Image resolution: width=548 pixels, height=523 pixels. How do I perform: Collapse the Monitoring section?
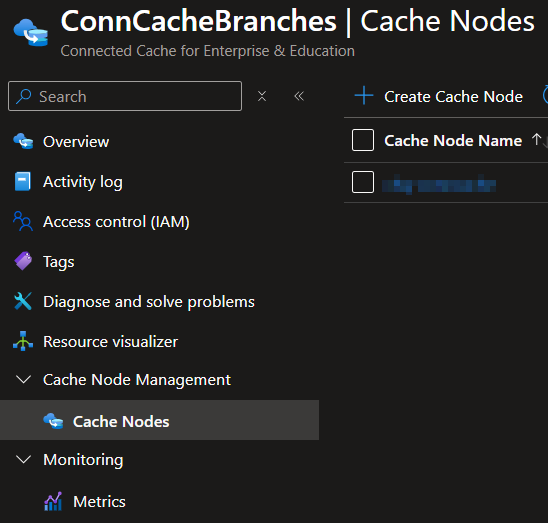(23, 460)
